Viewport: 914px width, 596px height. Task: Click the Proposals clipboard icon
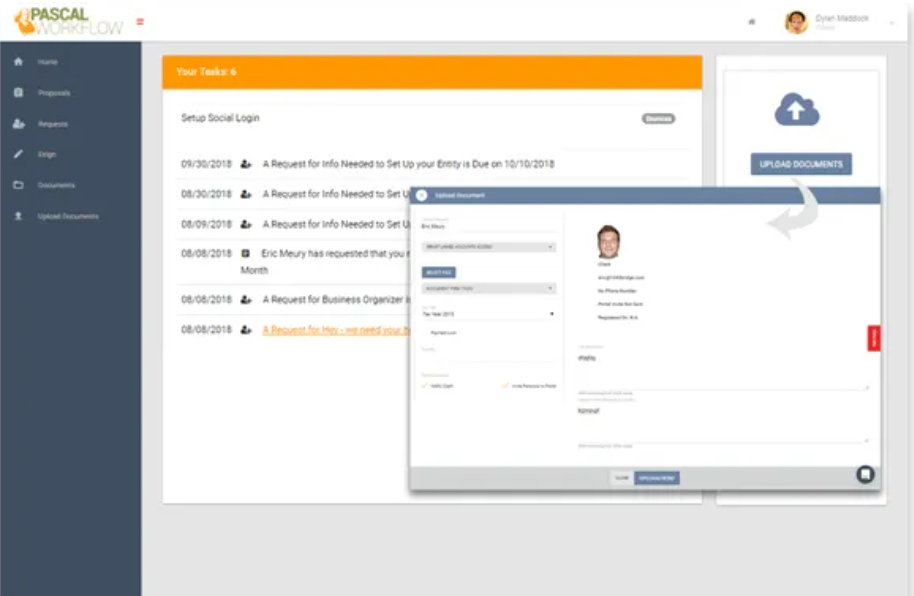point(18,92)
